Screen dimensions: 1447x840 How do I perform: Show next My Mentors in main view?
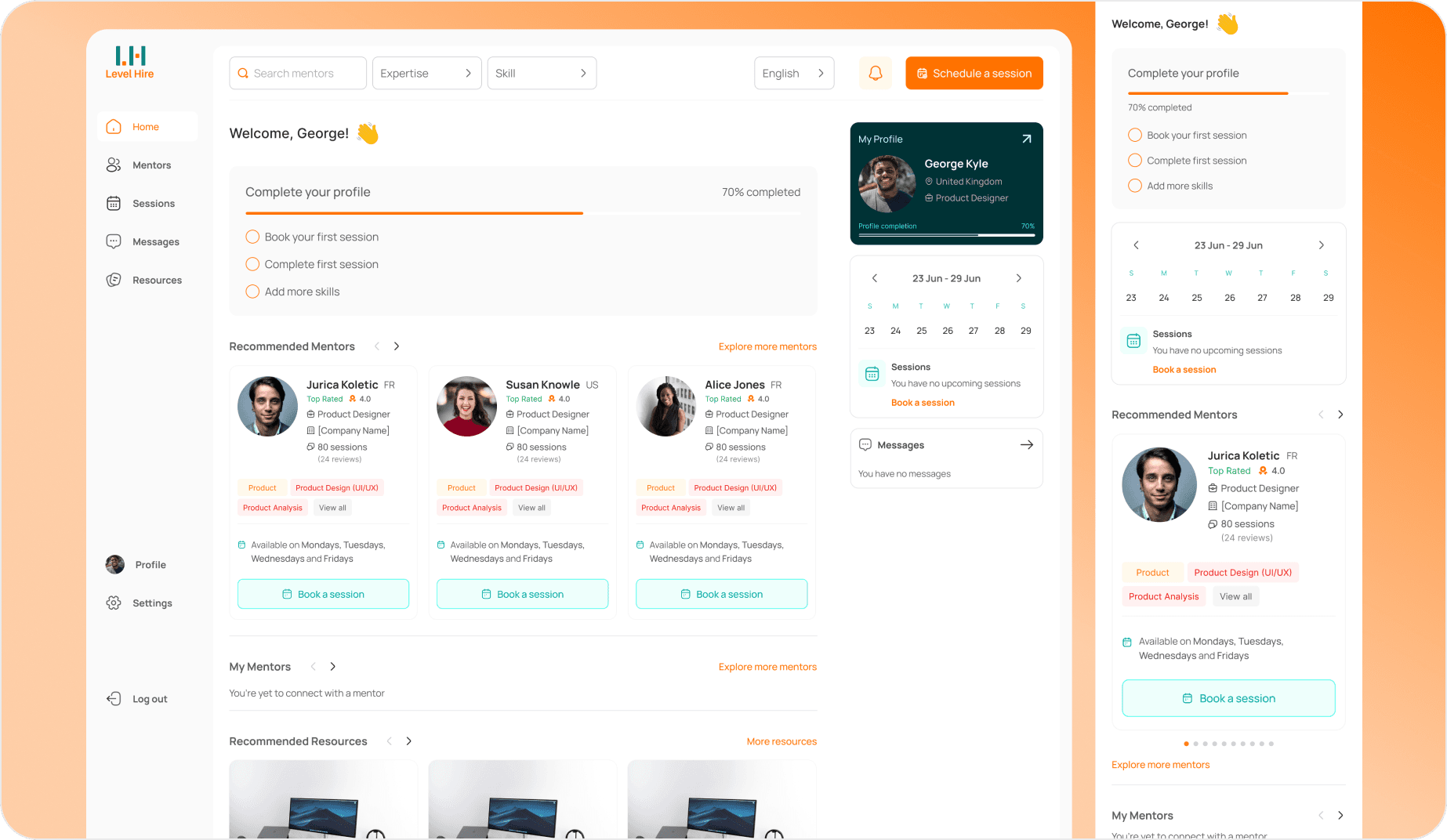pos(333,667)
